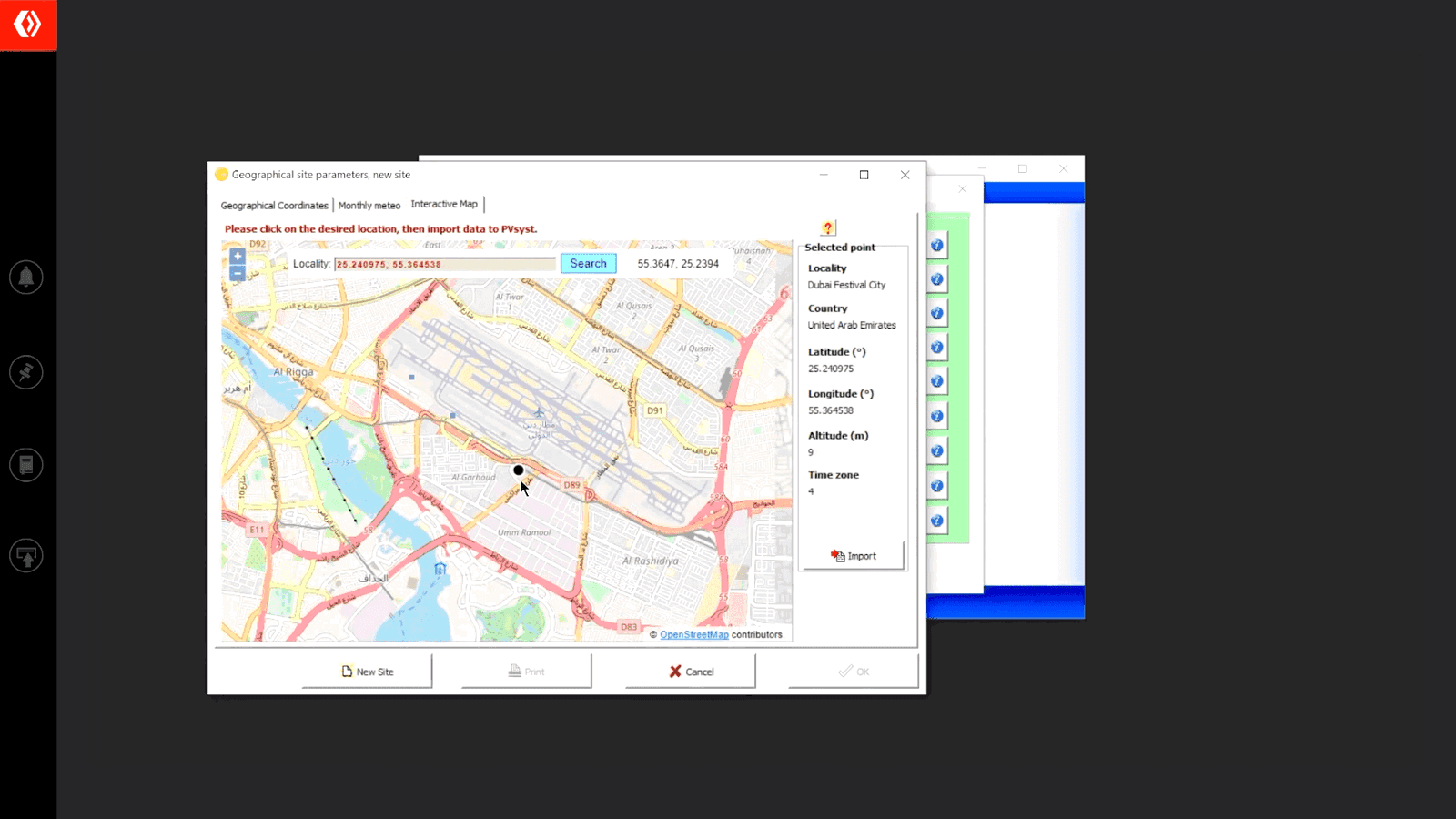The height and width of the screenshot is (819, 1456).
Task: Click the Import button
Action: pos(853,556)
